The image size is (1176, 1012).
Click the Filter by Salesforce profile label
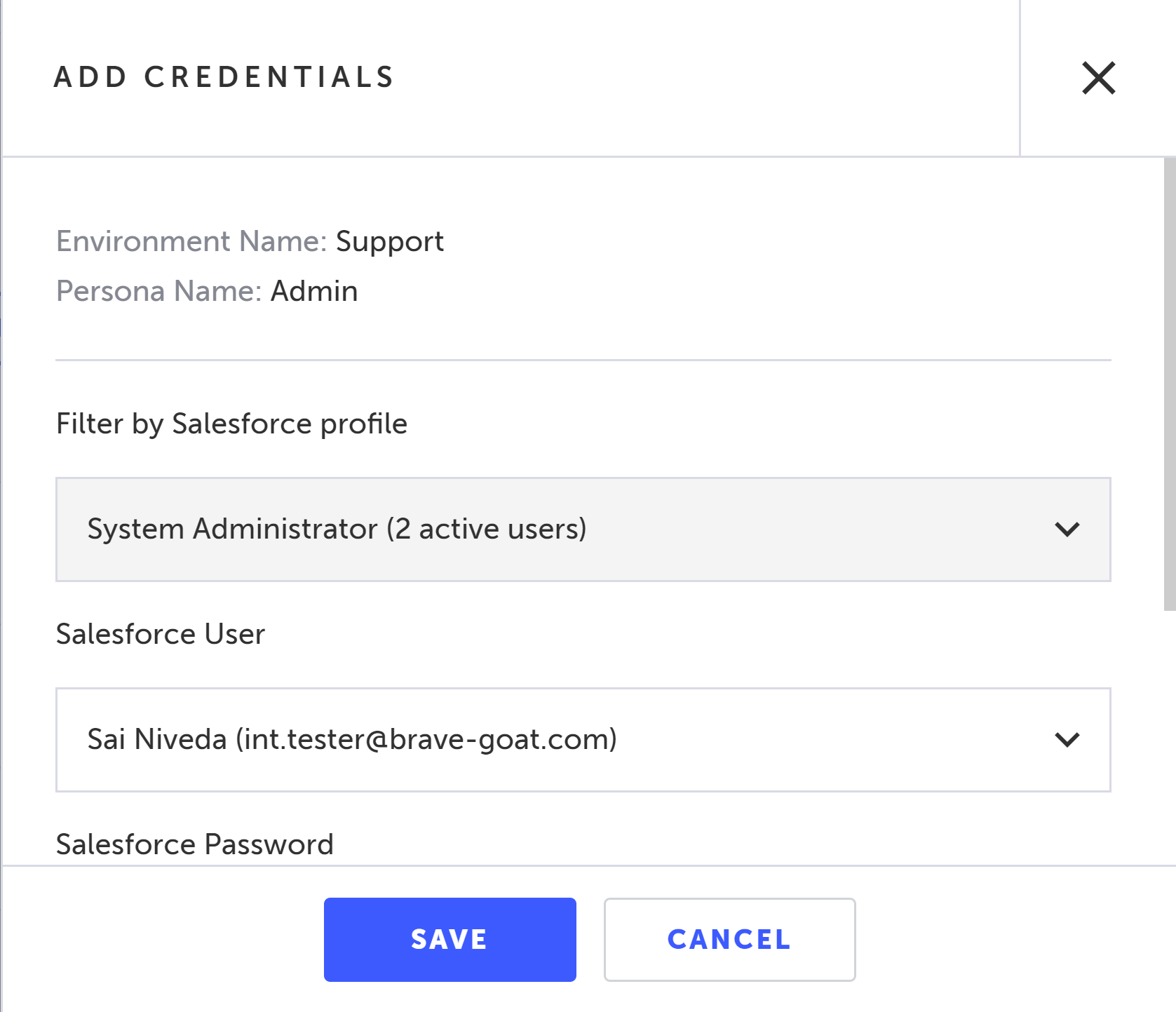click(231, 424)
